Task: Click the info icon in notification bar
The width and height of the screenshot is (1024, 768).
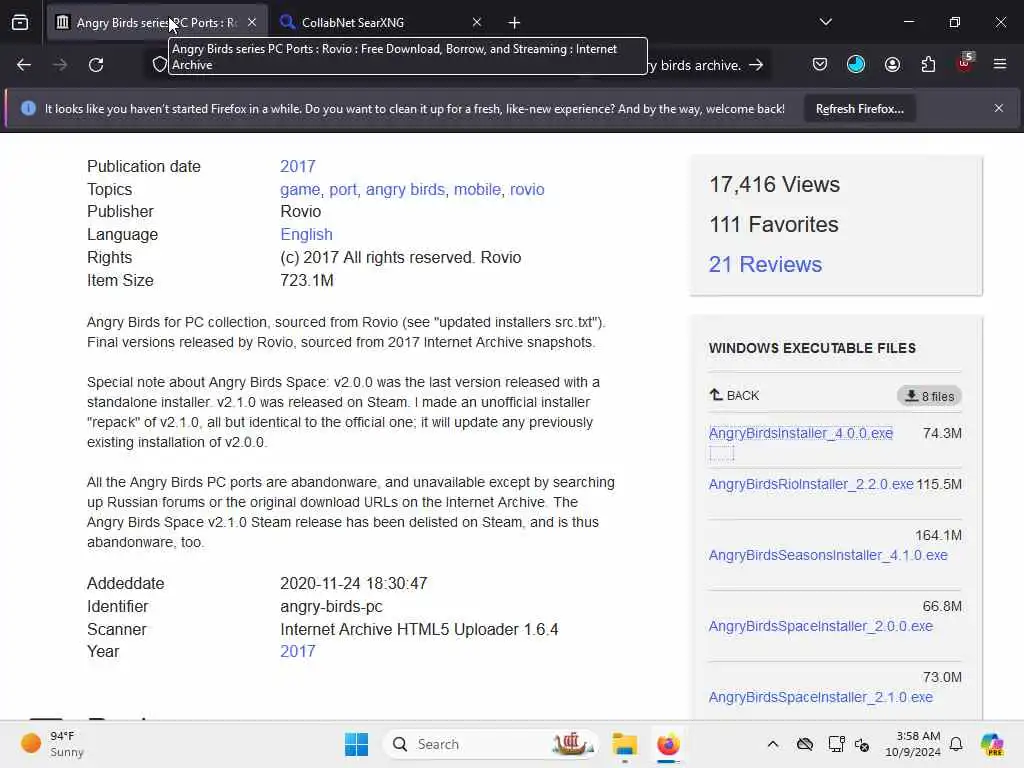Action: 28,108
